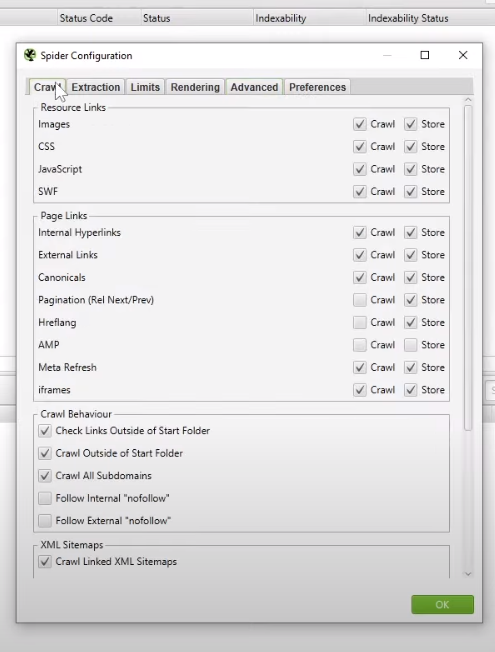Enable Follow Internal "nofollow"
The height and width of the screenshot is (652, 495).
[45, 498]
